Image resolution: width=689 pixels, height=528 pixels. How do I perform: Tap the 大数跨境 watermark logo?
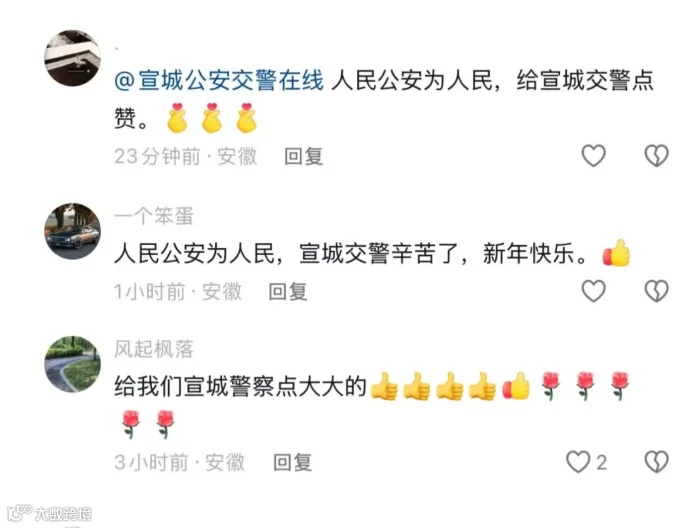click(x=49, y=513)
